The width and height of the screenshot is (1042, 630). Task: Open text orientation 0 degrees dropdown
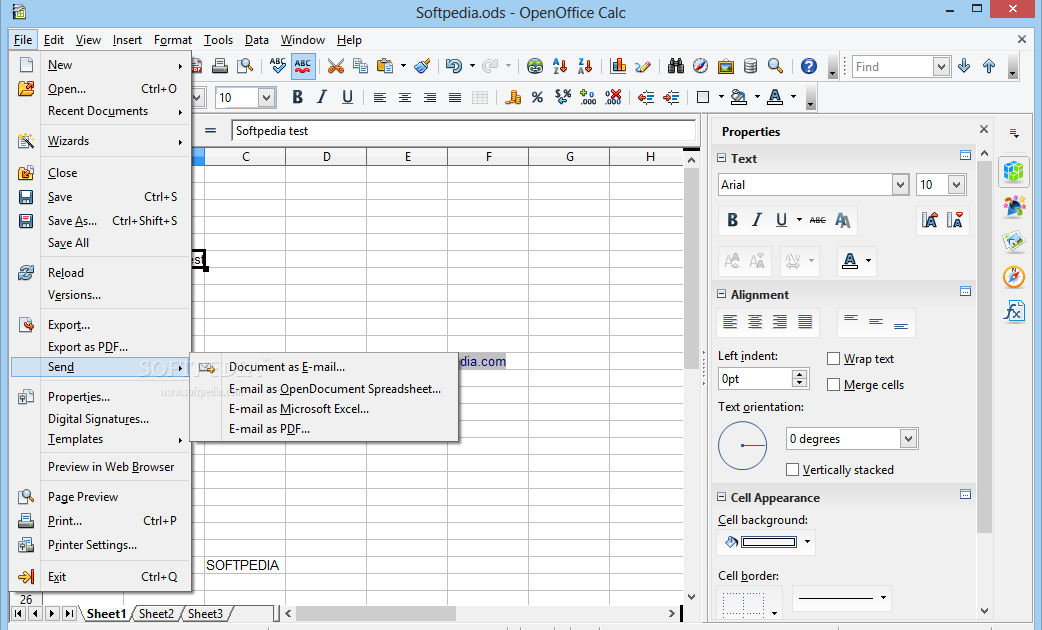pyautogui.click(x=908, y=439)
